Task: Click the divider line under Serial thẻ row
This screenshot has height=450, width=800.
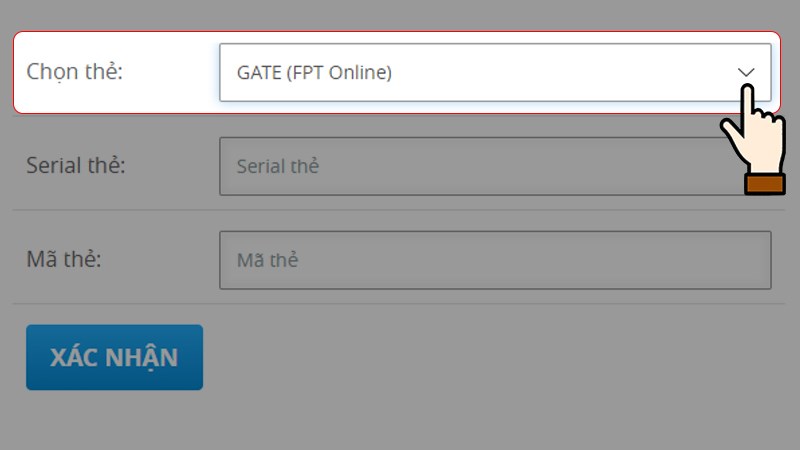Action: 399,210
